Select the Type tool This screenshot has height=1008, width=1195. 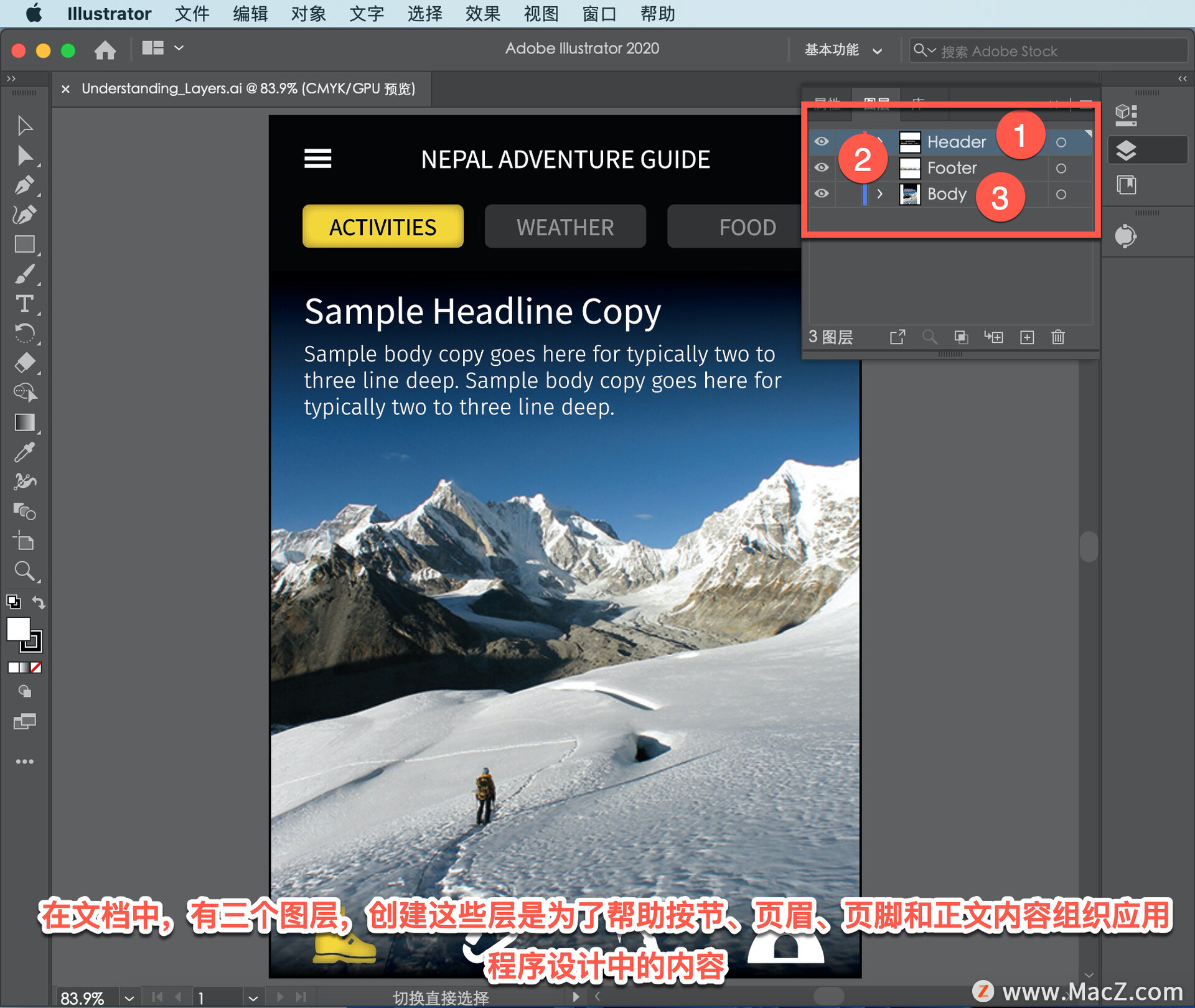click(24, 304)
